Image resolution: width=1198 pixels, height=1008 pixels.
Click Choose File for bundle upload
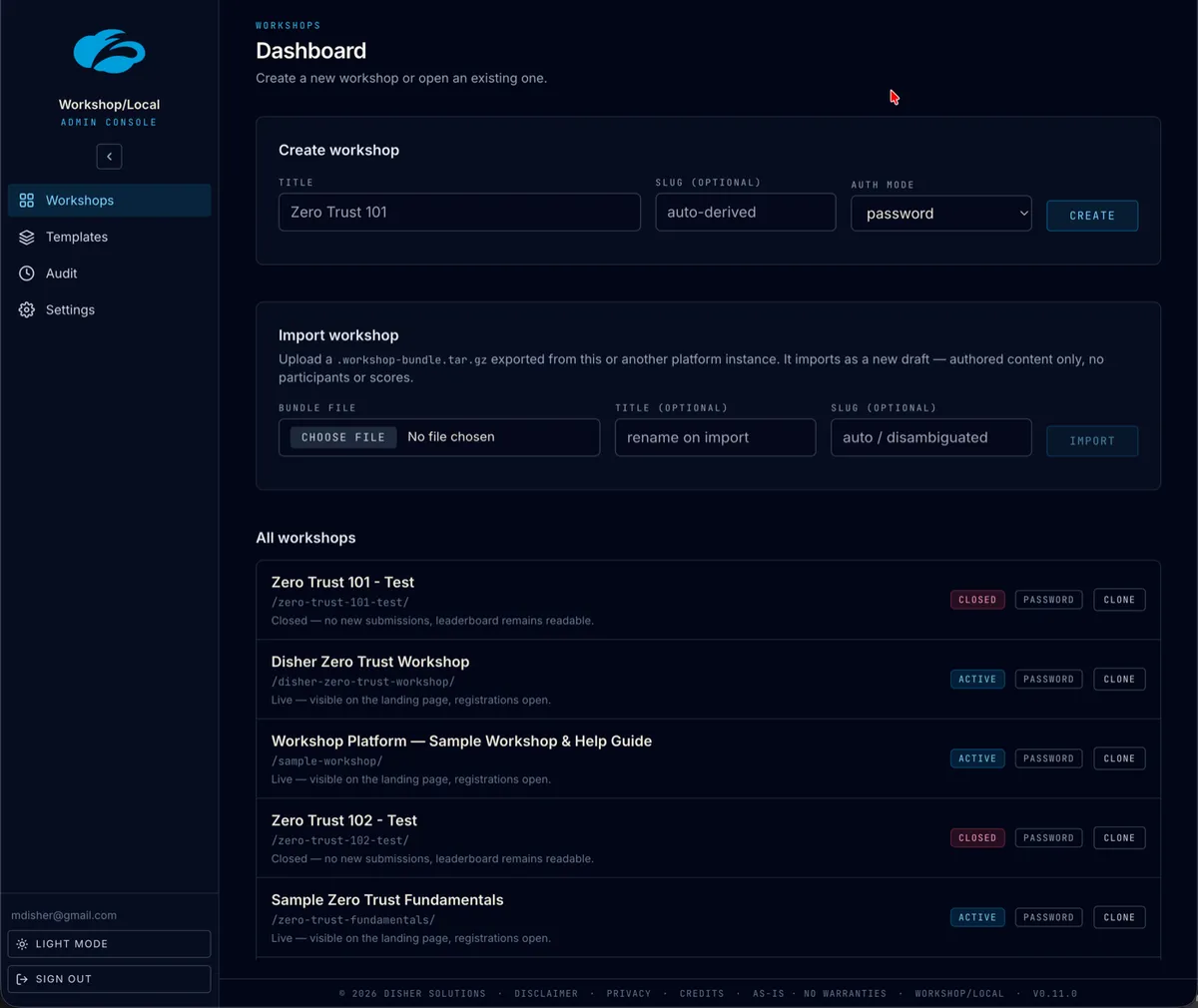[343, 437]
